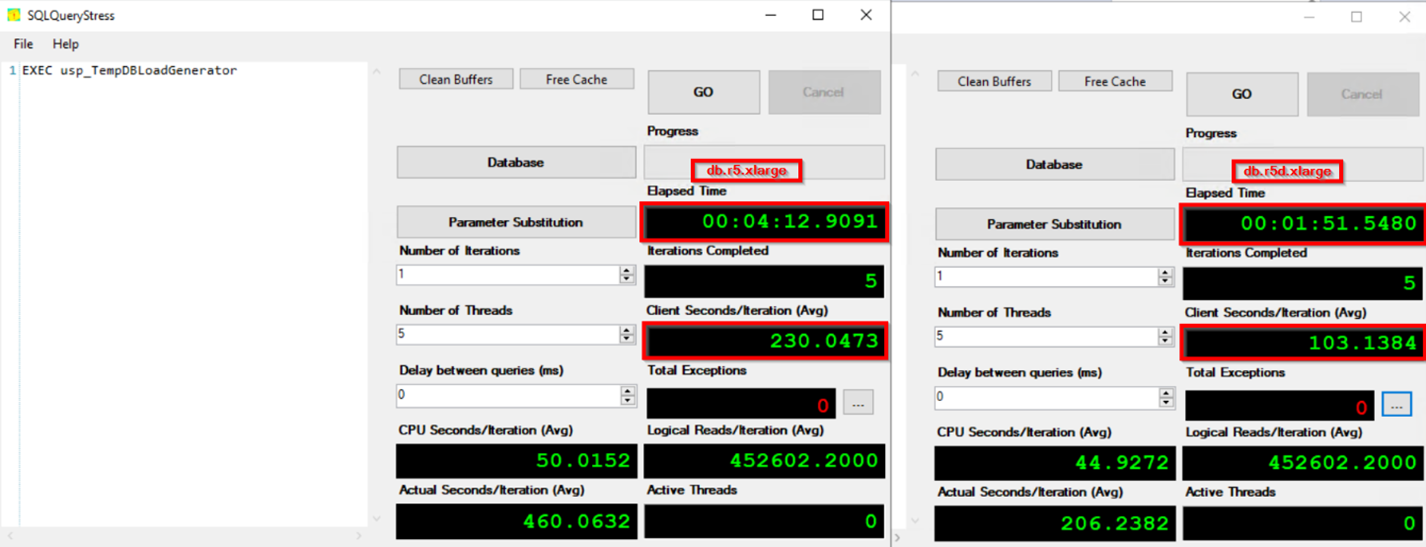Increase Number of Threads in right window
Screen dimensions: 1426x547
coord(1166,332)
